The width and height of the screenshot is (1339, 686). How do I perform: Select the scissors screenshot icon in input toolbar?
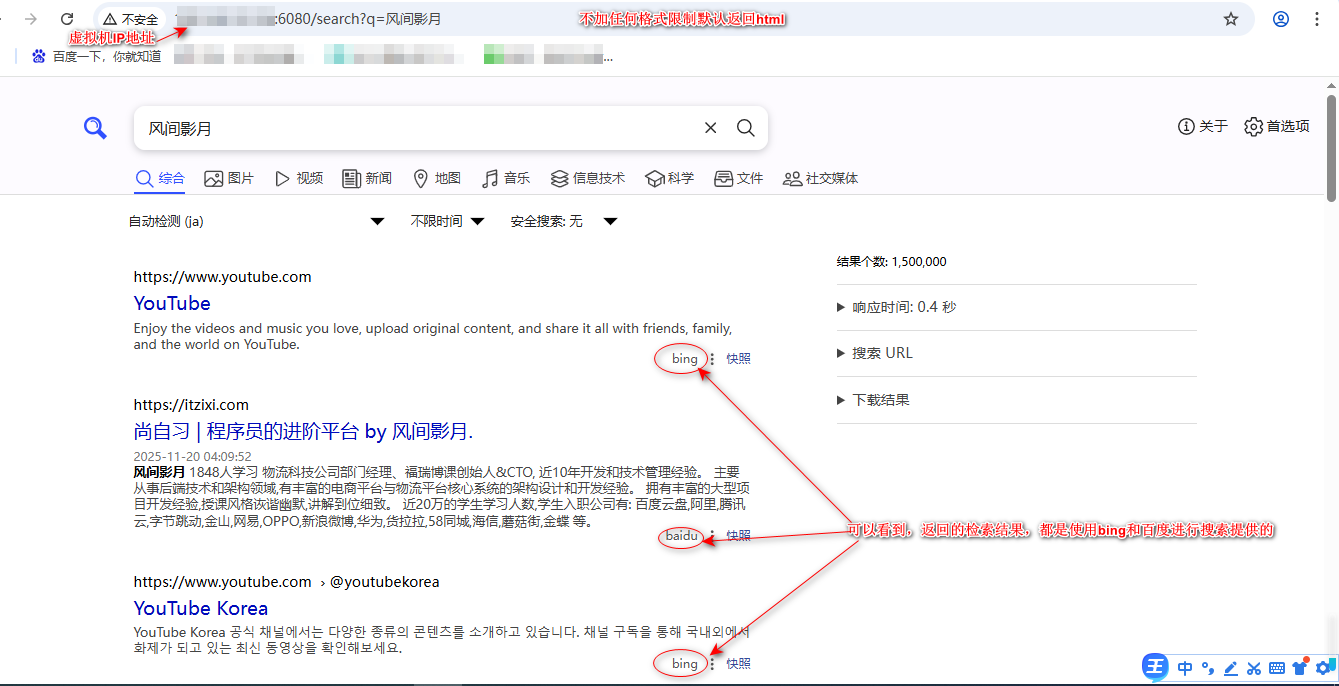tap(1253, 668)
